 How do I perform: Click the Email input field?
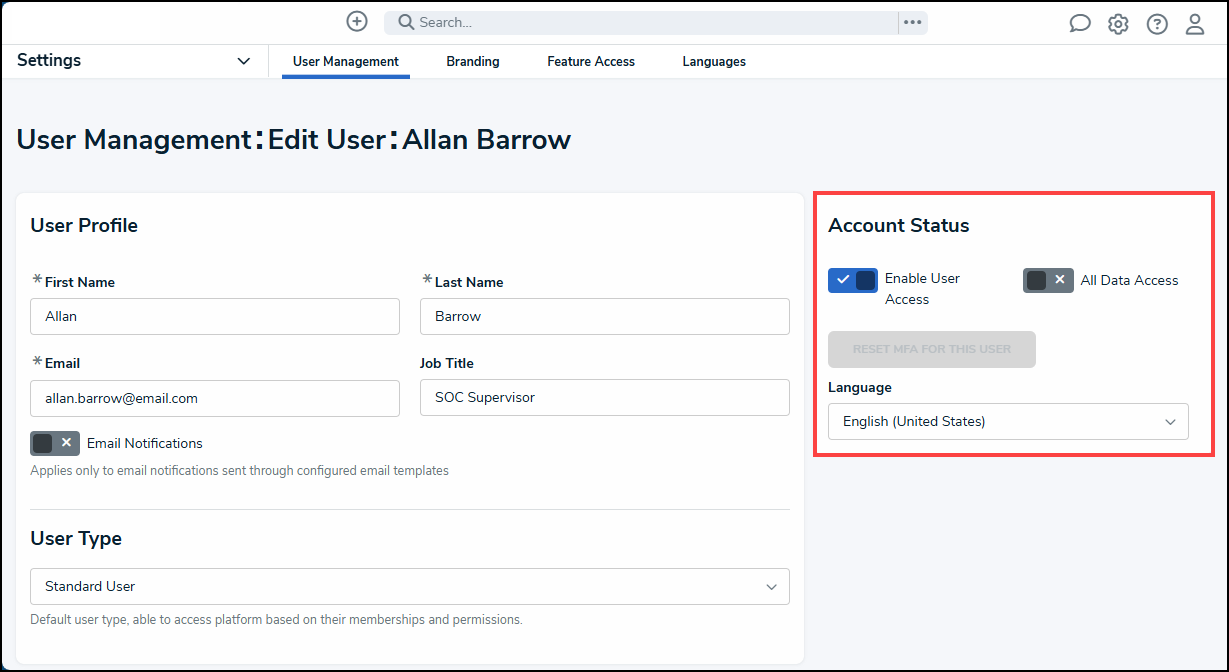(215, 398)
